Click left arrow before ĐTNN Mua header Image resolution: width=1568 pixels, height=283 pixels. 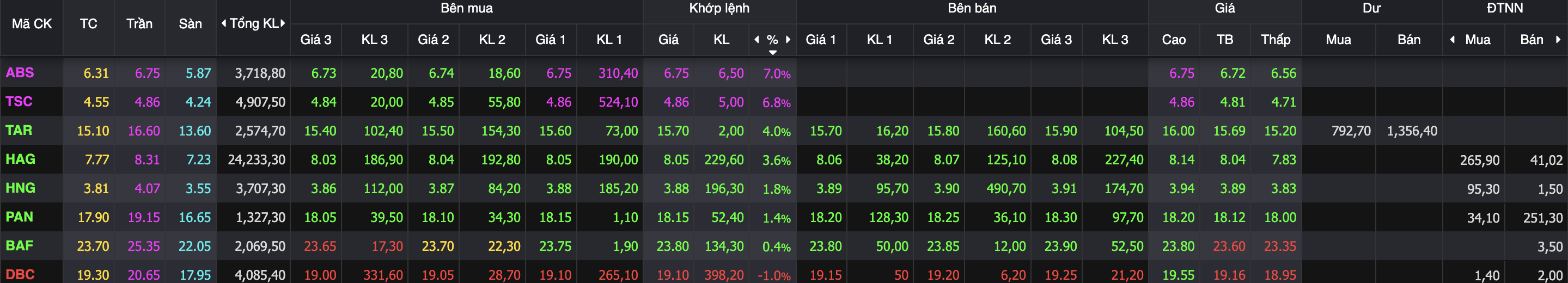pyautogui.click(x=1453, y=40)
